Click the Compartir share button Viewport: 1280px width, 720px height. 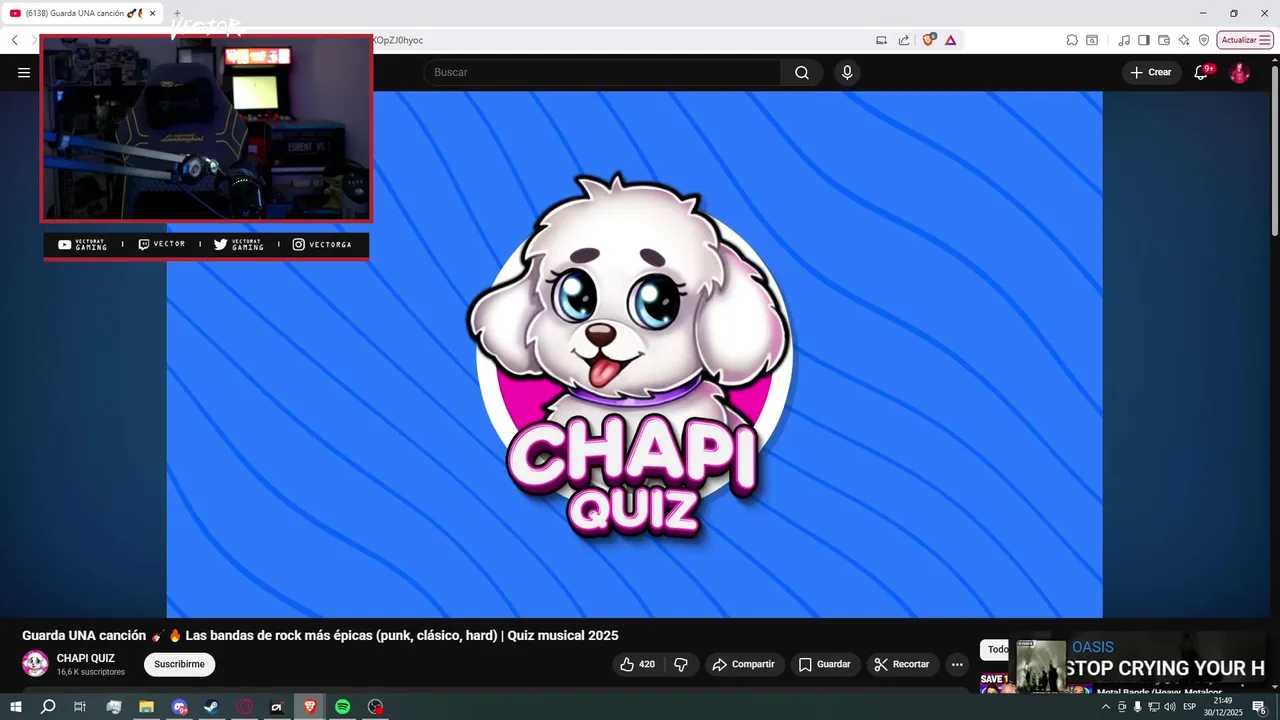click(x=743, y=664)
